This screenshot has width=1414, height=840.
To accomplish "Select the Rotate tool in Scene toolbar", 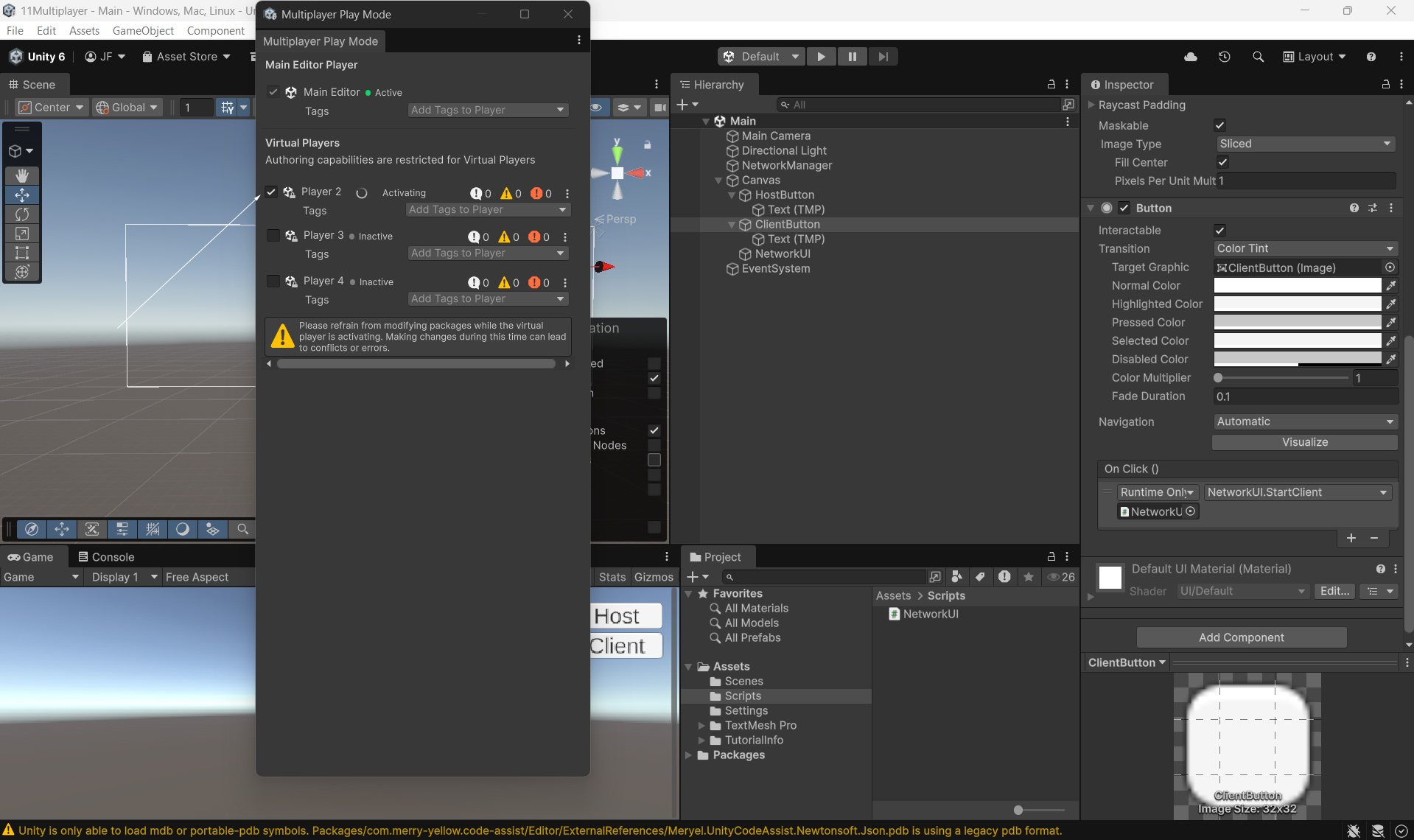I will (x=22, y=214).
